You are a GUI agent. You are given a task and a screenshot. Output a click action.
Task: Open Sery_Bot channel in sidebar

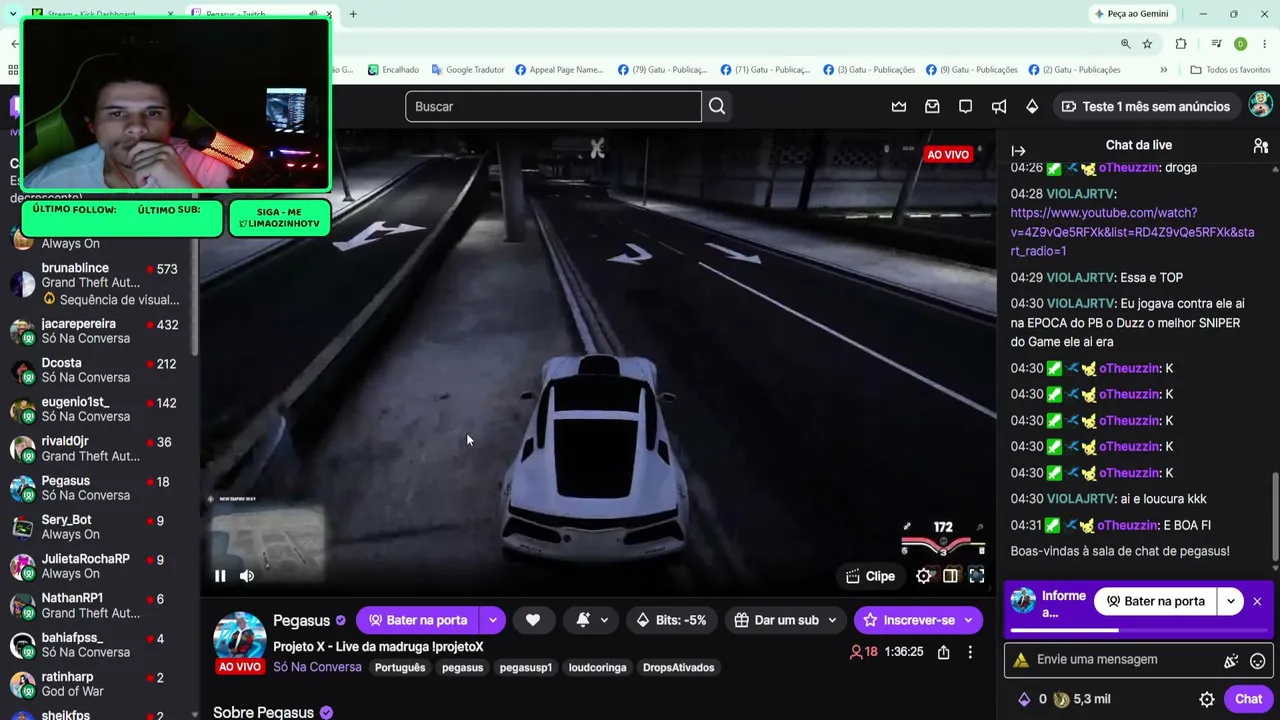click(x=98, y=527)
